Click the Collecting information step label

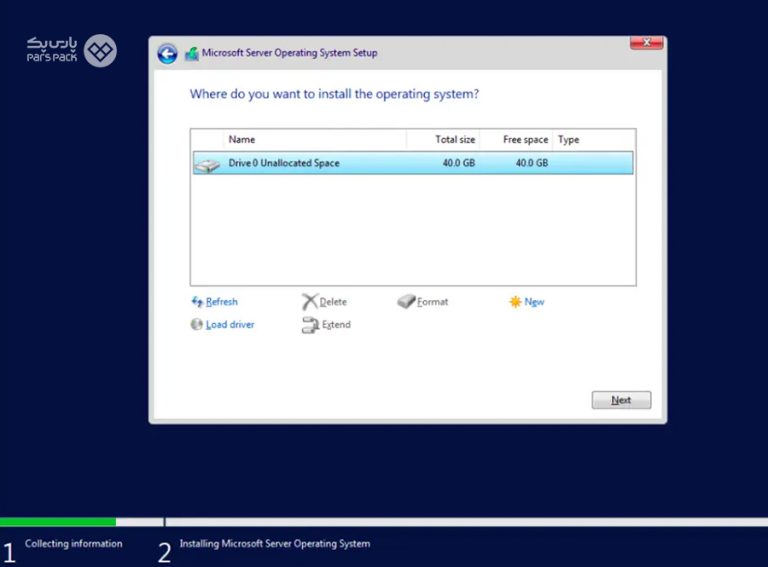[x=73, y=543]
